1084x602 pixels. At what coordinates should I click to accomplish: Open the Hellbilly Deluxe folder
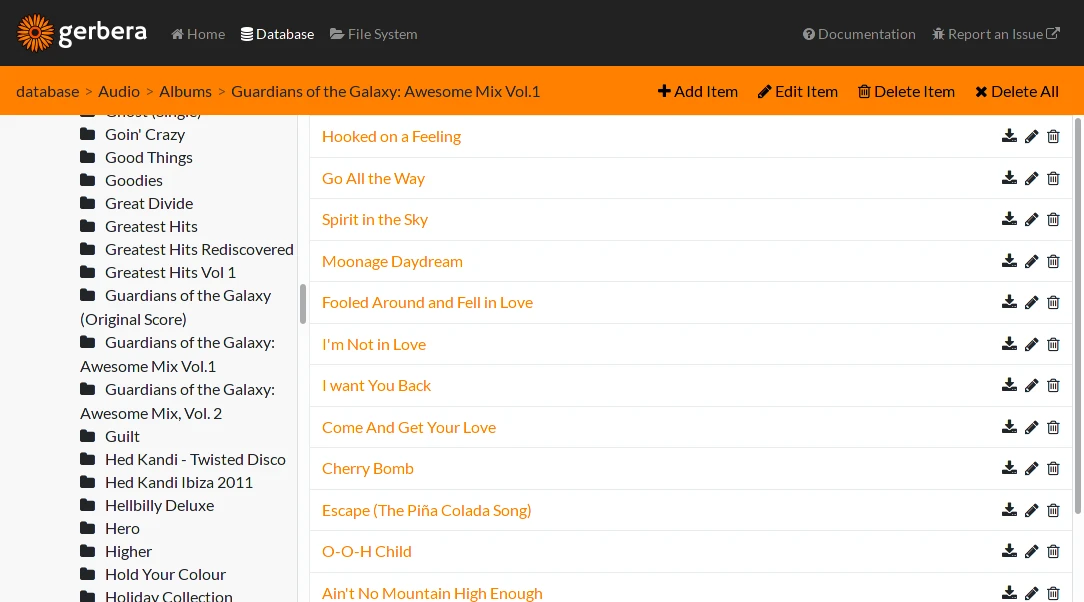pos(147,505)
